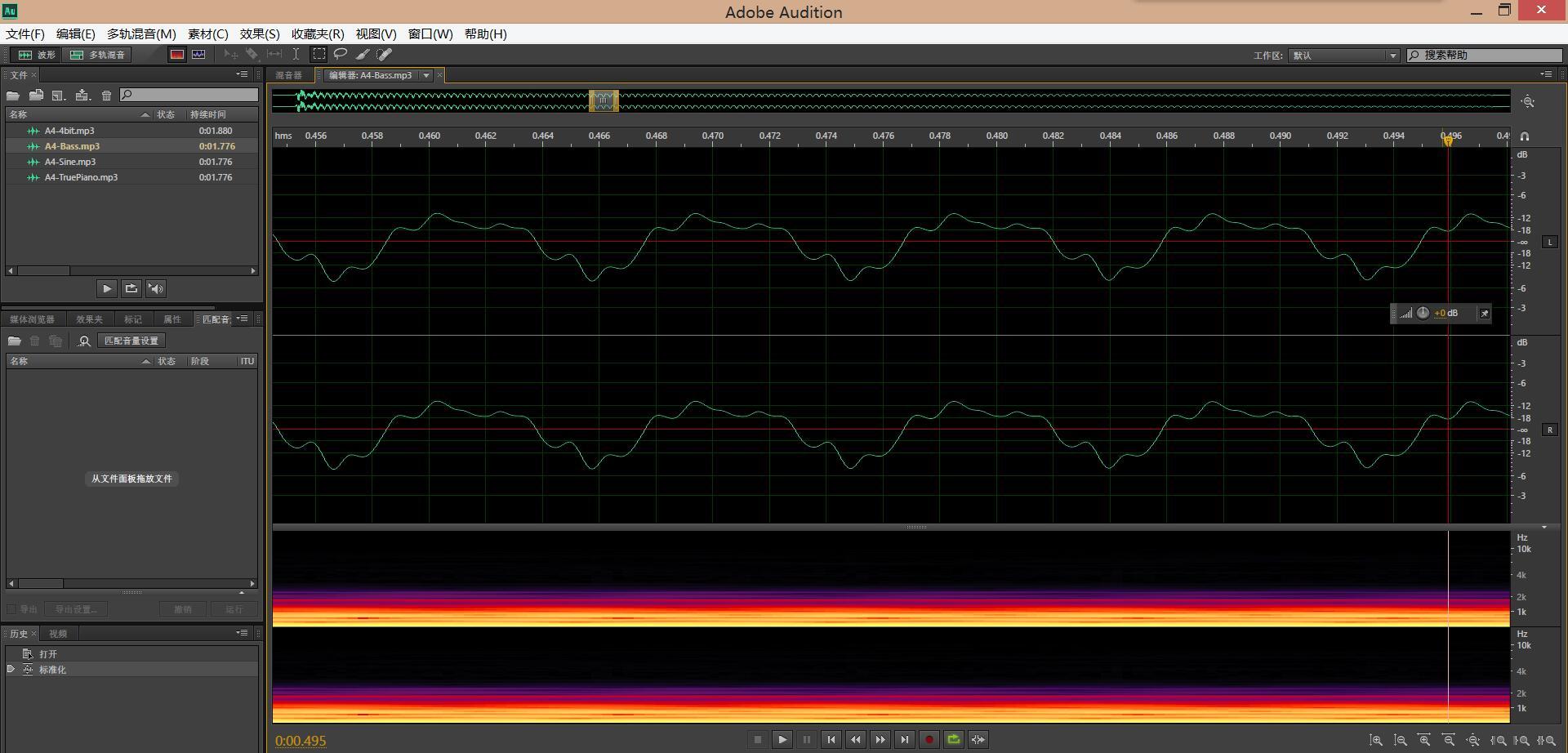
Task: Switch to Waveform view
Action: (x=37, y=55)
